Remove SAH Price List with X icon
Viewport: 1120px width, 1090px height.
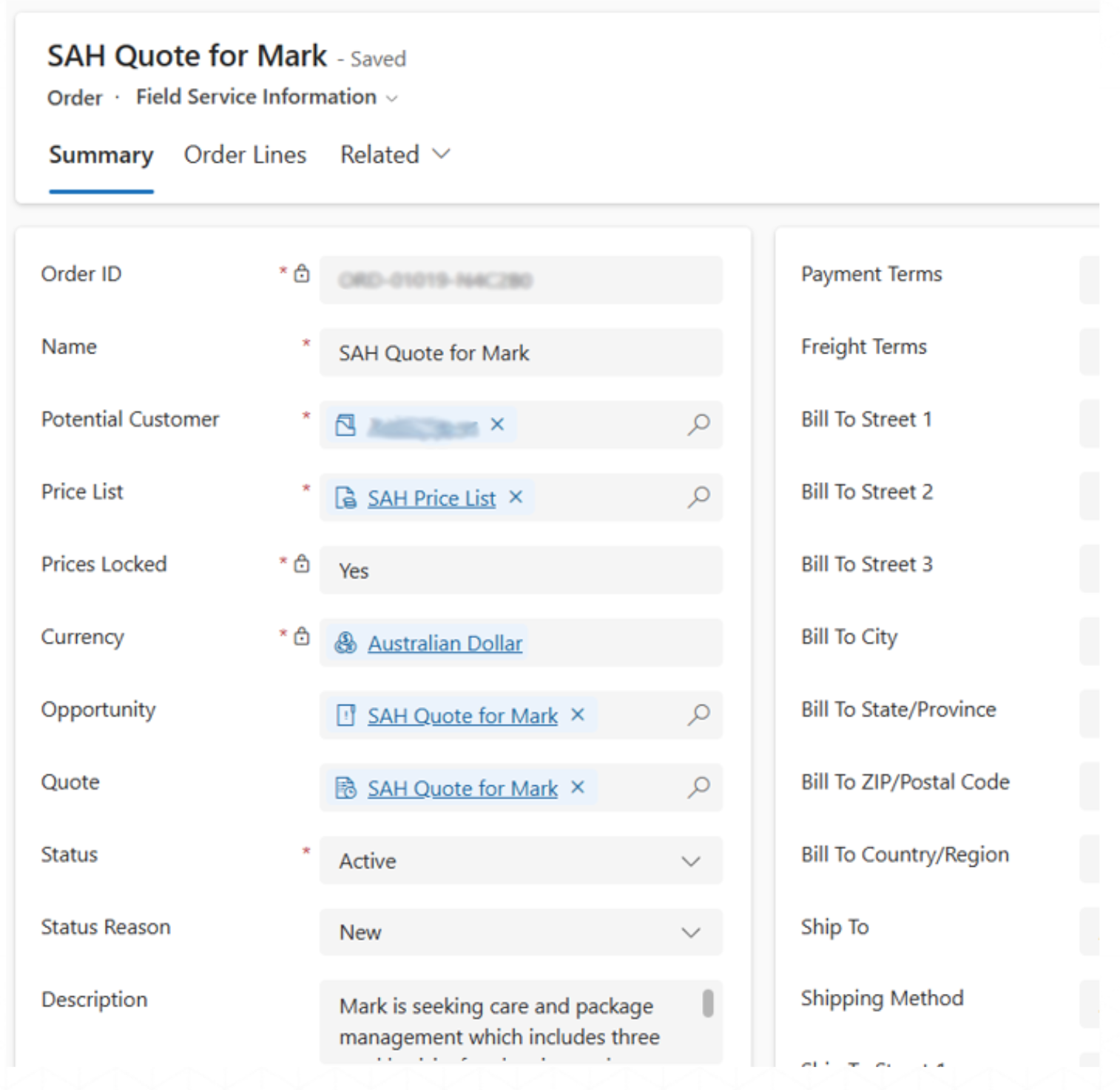[516, 498]
